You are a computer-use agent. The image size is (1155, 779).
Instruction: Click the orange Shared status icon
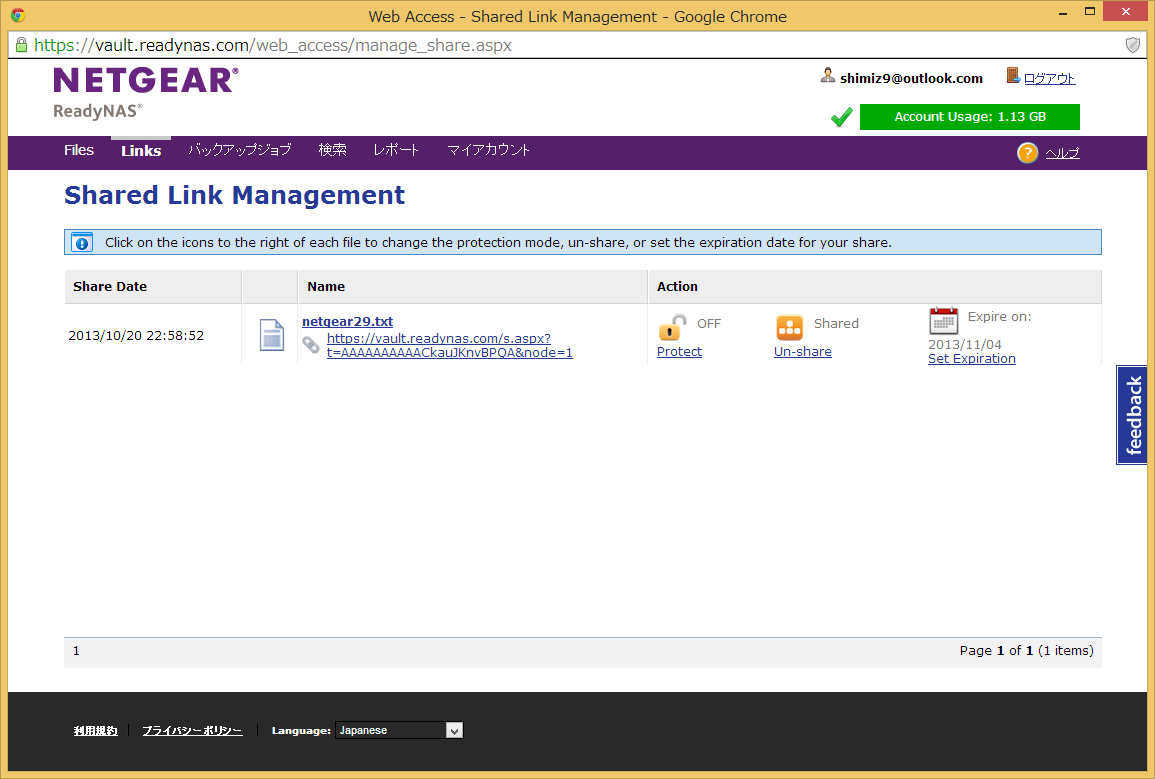click(789, 327)
